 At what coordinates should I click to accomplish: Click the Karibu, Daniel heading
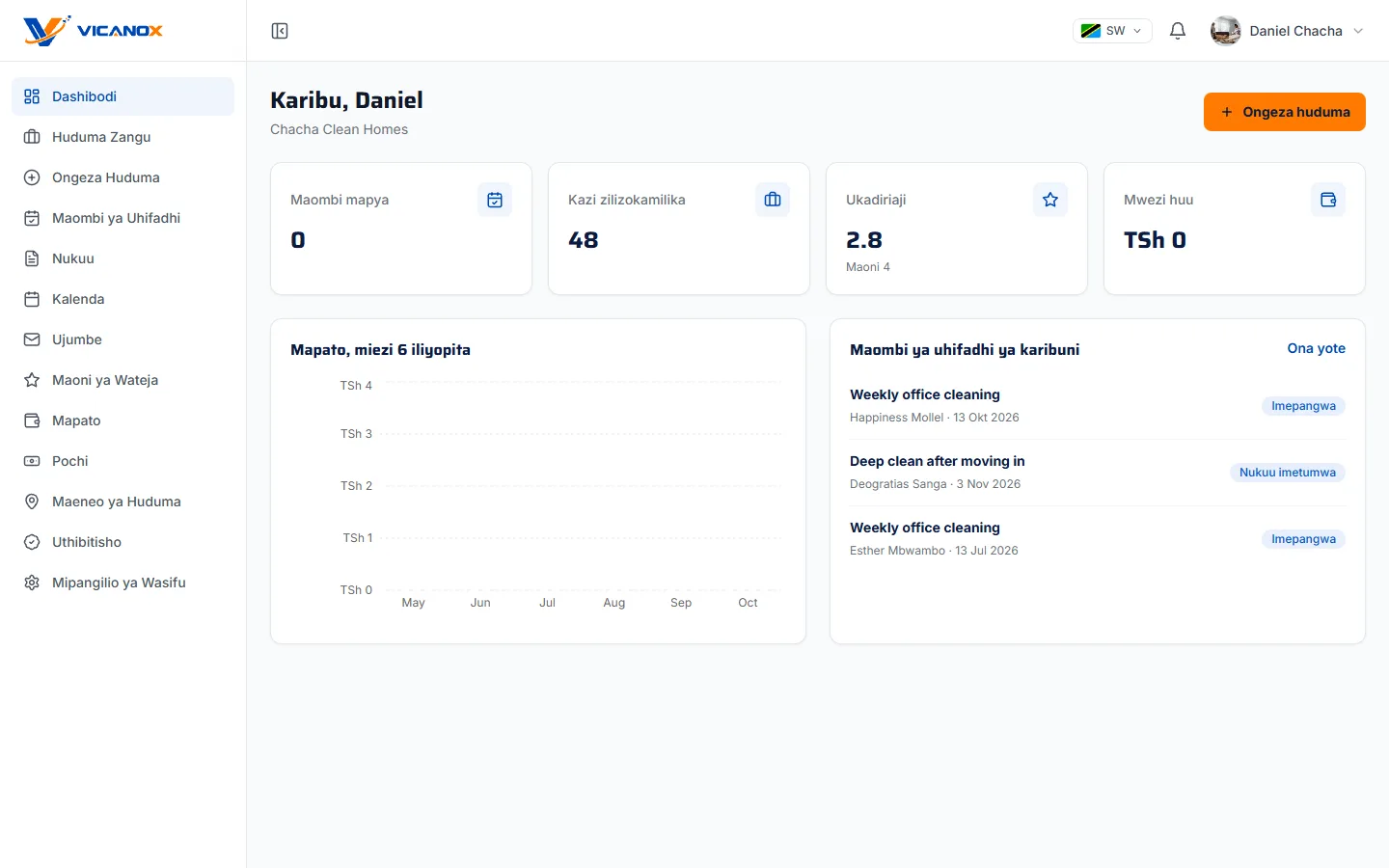click(x=346, y=100)
